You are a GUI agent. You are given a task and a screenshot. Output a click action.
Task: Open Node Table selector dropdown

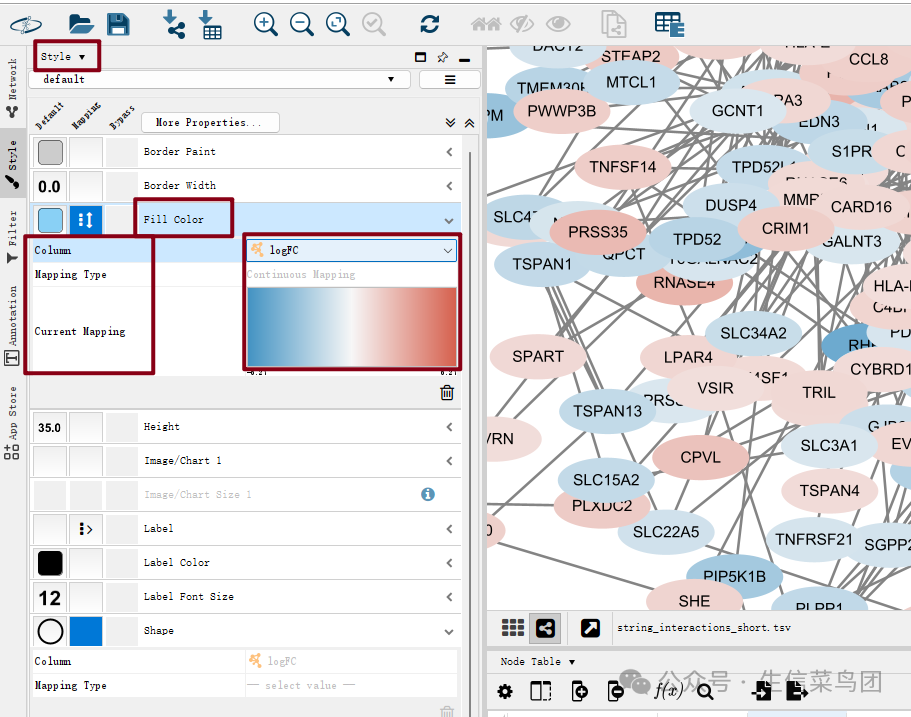(537, 662)
